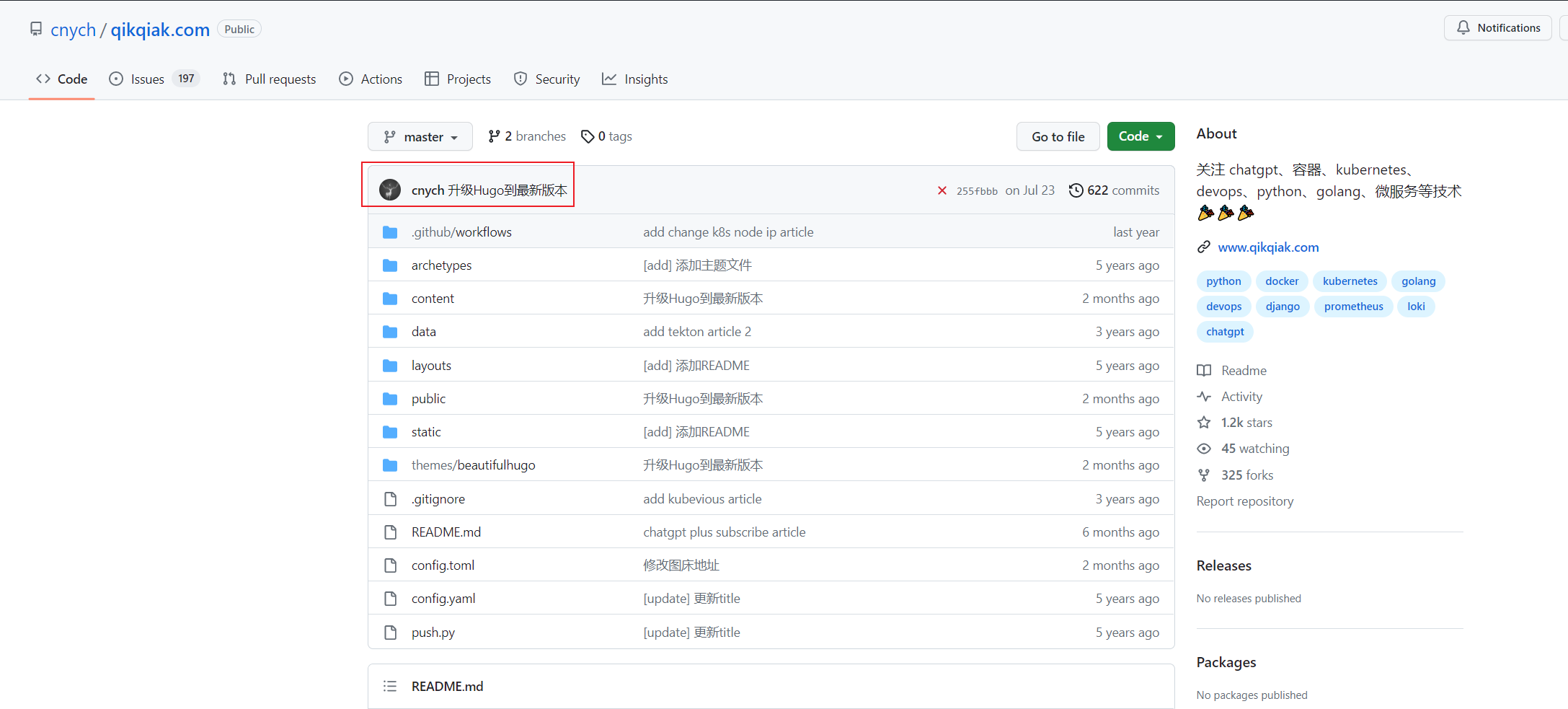Open the push.py file

pos(433,633)
